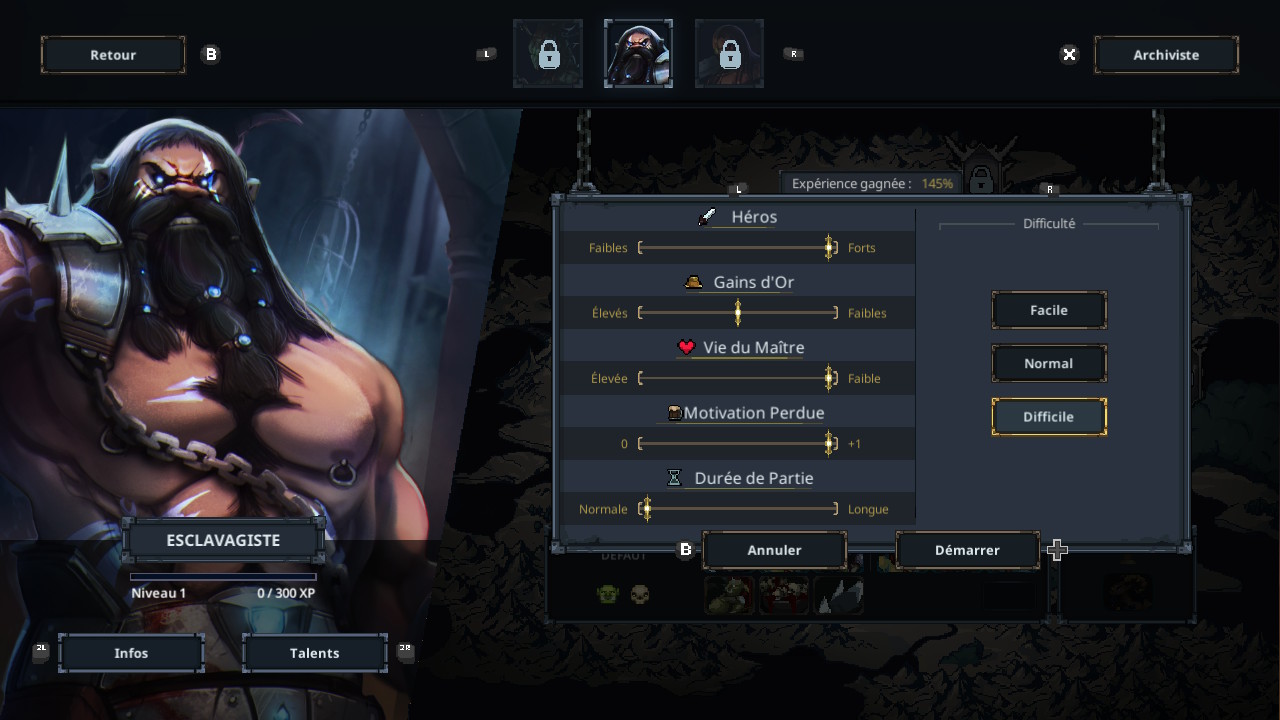Click the Durée de Partie slider handle
This screenshot has width=1280, height=720.
coord(647,509)
